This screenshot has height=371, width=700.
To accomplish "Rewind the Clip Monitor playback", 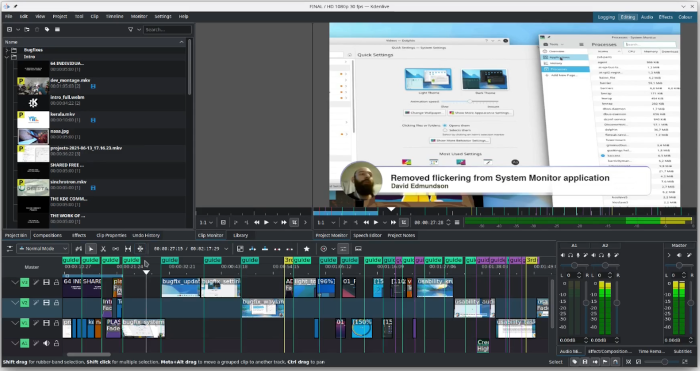I will tap(257, 222).
